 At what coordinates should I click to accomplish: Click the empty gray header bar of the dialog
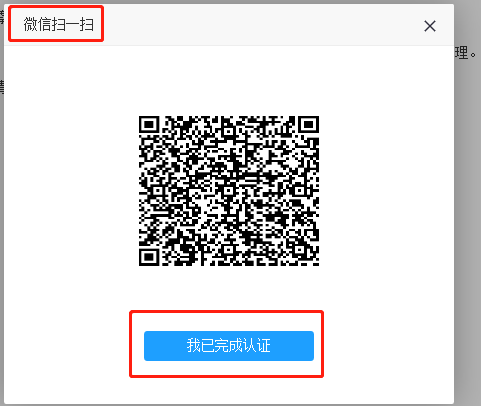click(x=260, y=25)
